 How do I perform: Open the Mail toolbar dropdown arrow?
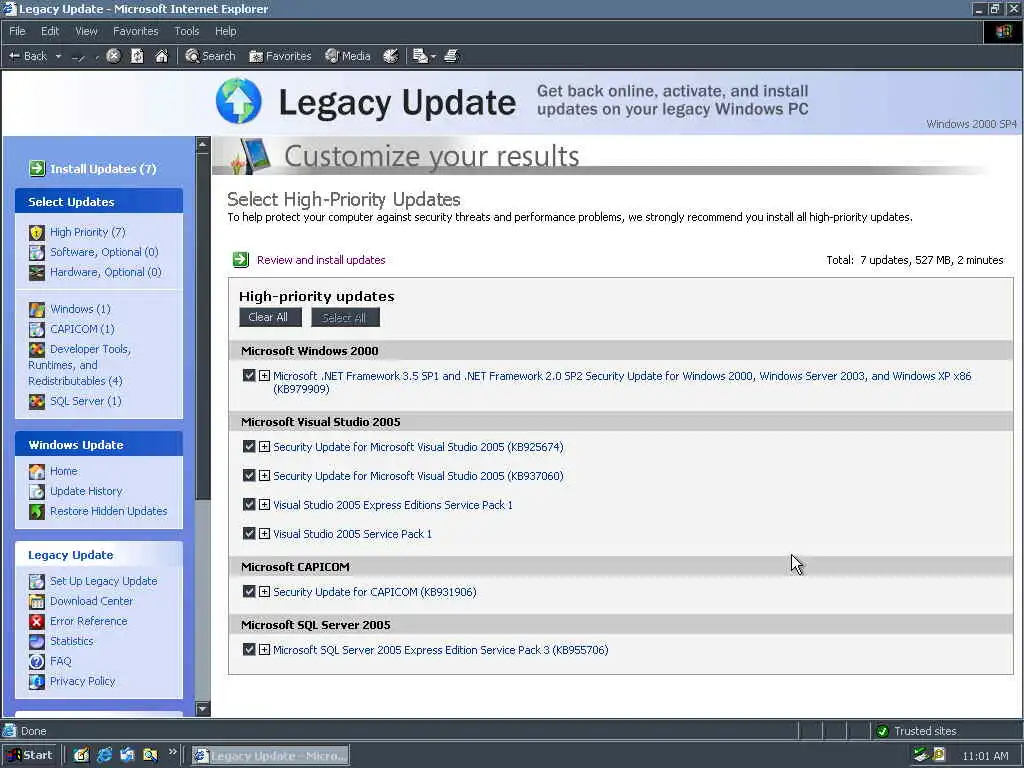(x=433, y=57)
